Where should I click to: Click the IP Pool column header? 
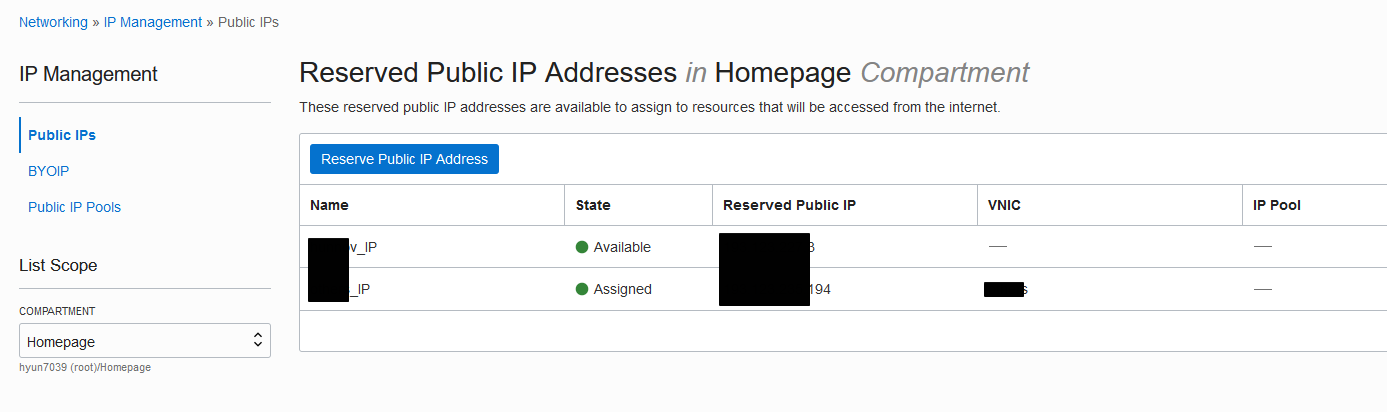(x=1277, y=205)
